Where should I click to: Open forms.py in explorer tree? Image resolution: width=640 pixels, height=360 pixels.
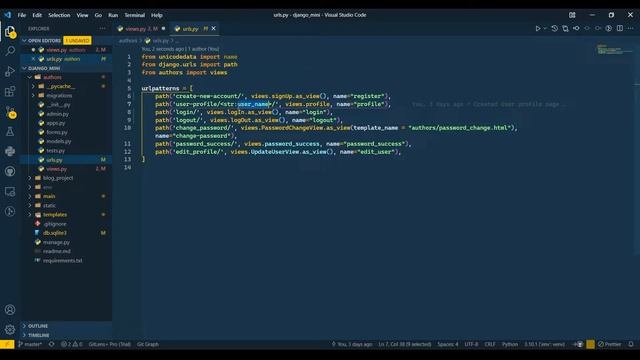(66, 132)
